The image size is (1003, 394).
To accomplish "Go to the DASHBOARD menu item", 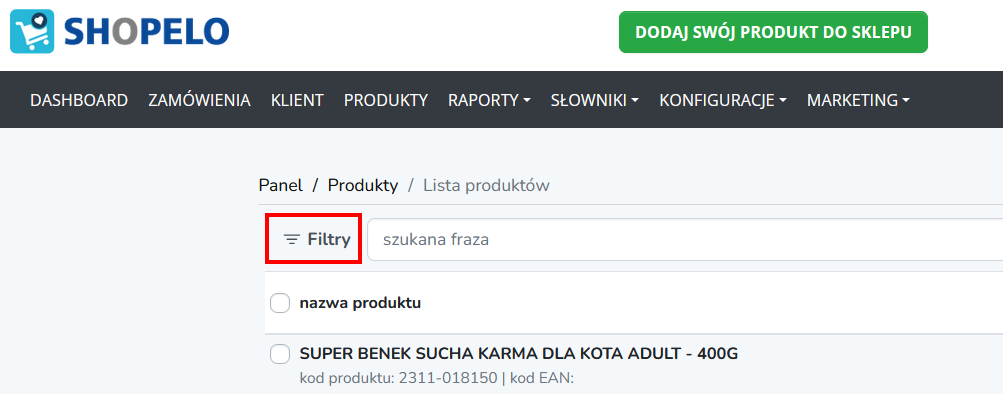I will click(x=79, y=100).
